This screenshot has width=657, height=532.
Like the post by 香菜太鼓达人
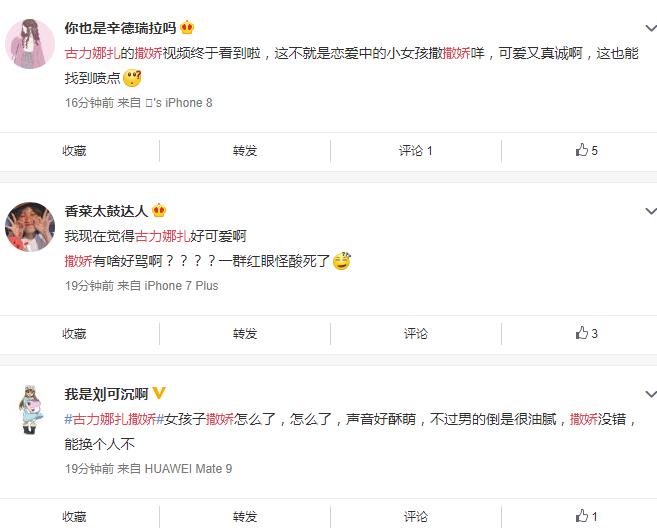(x=586, y=333)
